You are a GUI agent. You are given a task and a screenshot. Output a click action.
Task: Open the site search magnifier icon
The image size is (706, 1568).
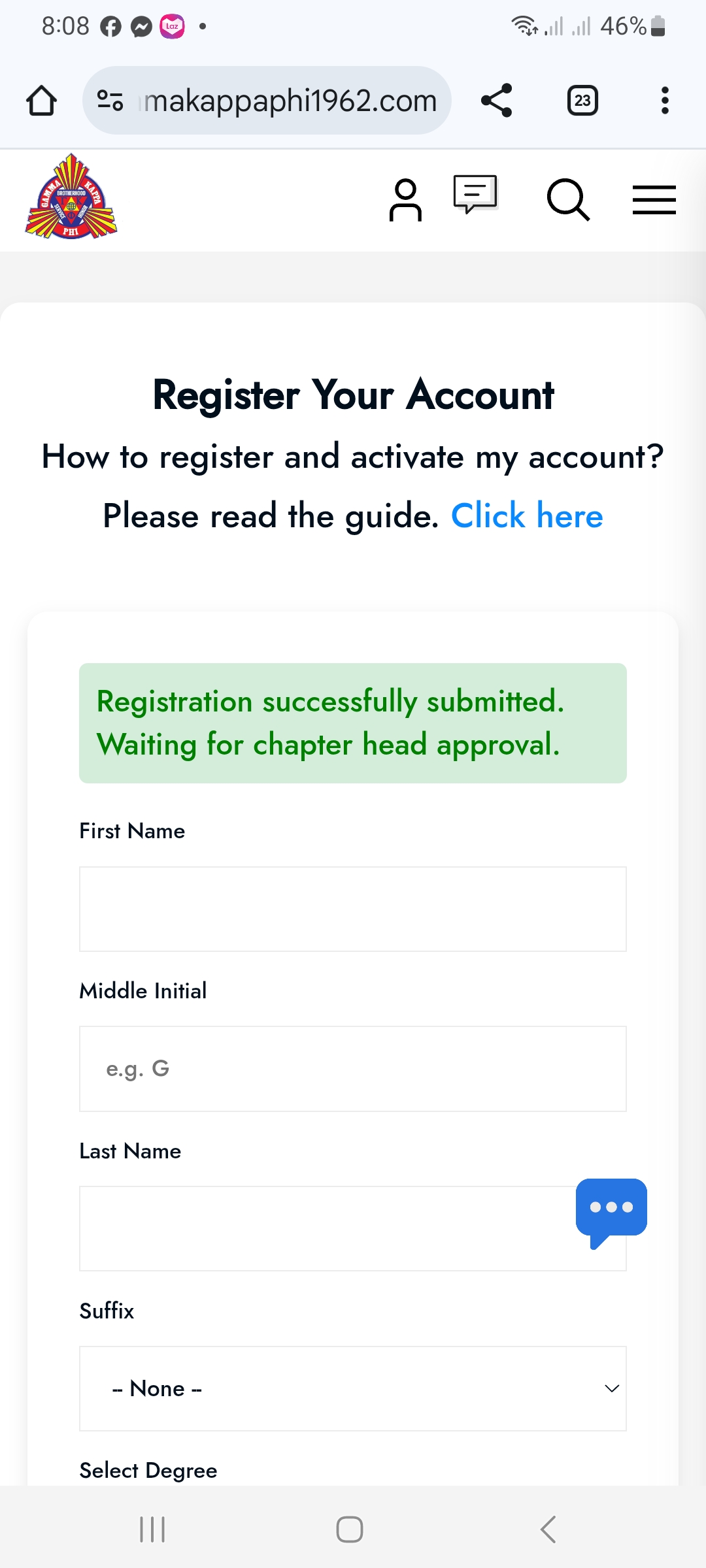pos(566,200)
